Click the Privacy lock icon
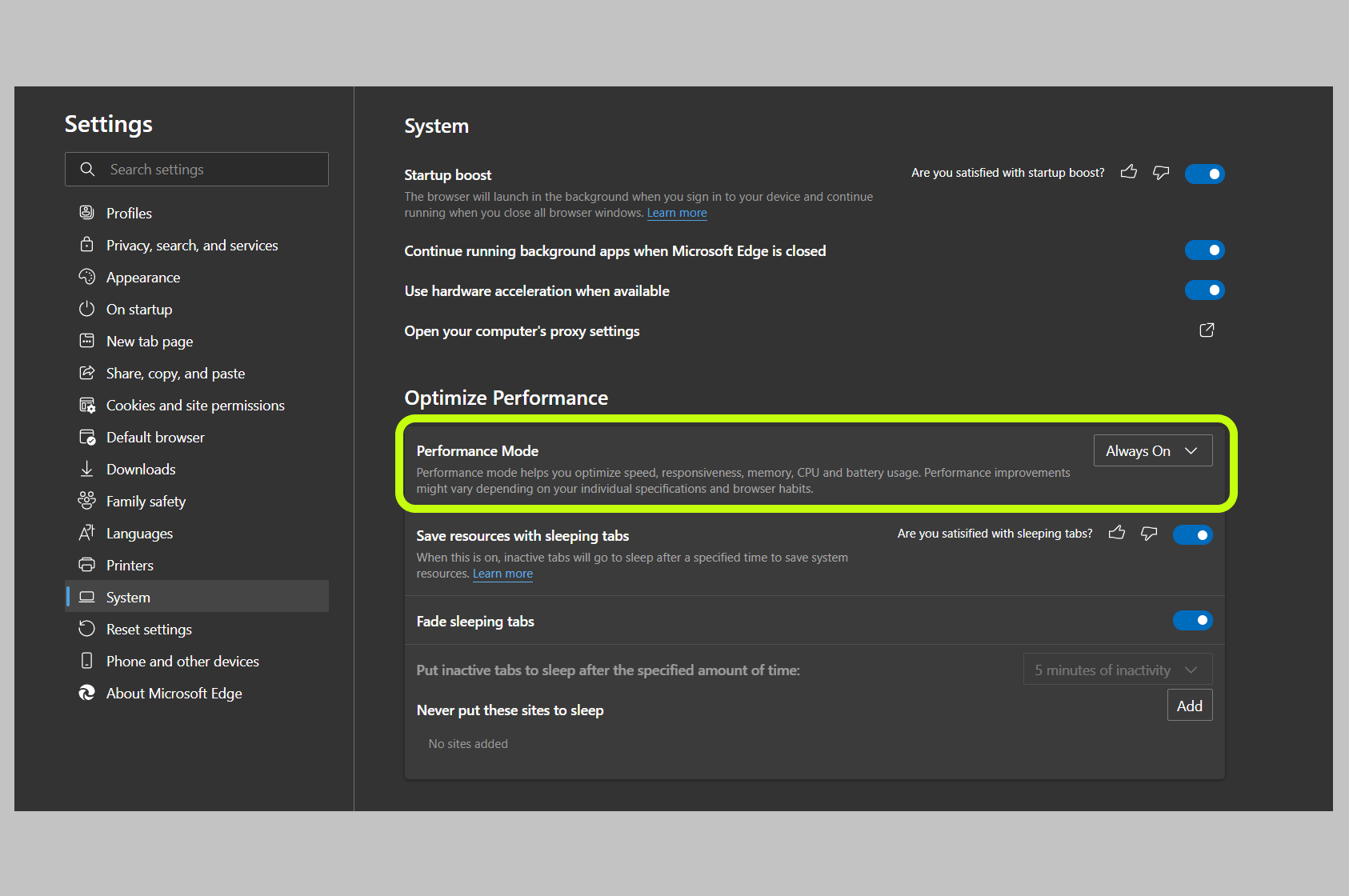The width and height of the screenshot is (1349, 896). (x=86, y=245)
